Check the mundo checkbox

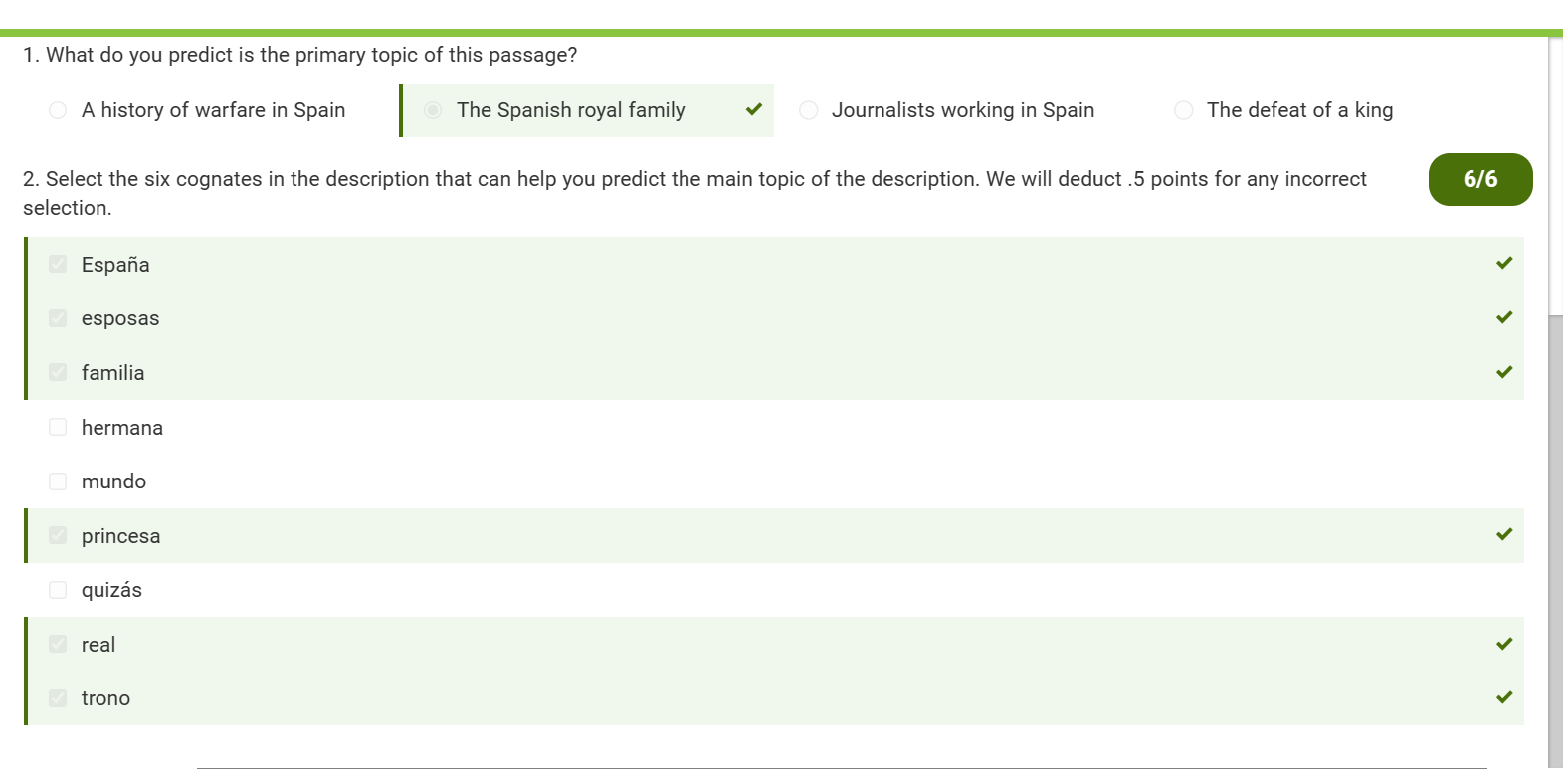58,481
